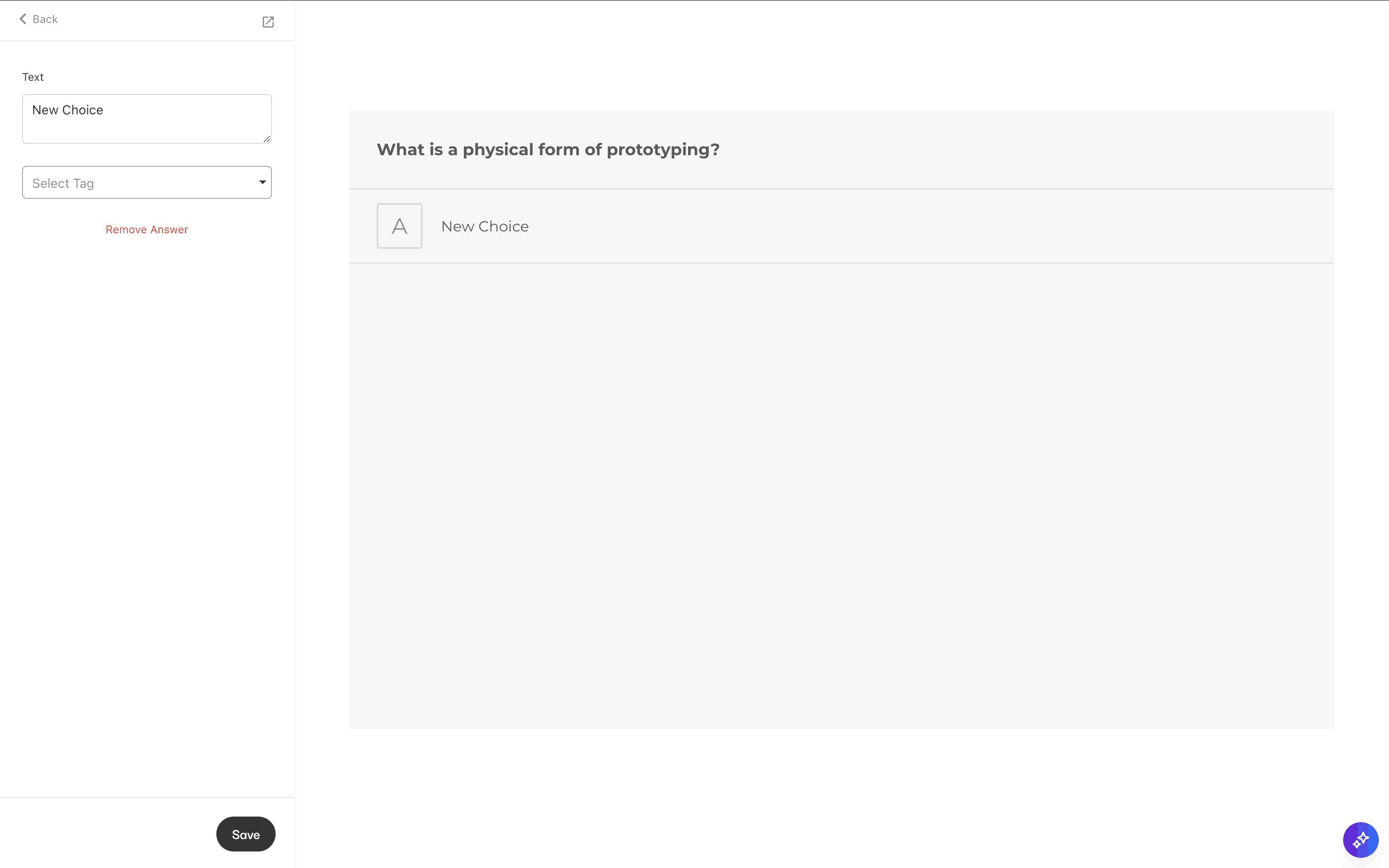1389x868 pixels.
Task: Click the Select Tag caret arrow
Action: click(262, 183)
